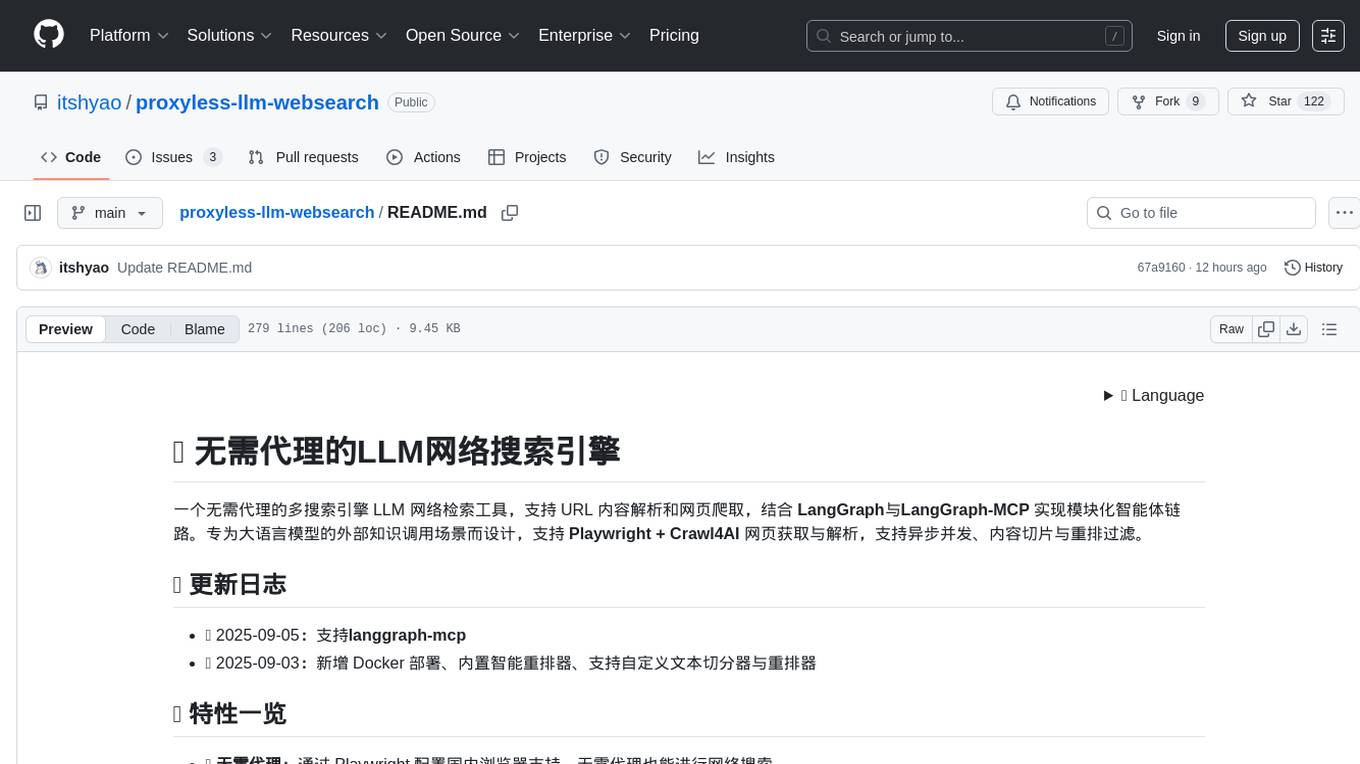This screenshot has width=1360, height=764.
Task: View the file History
Action: click(x=1313, y=268)
